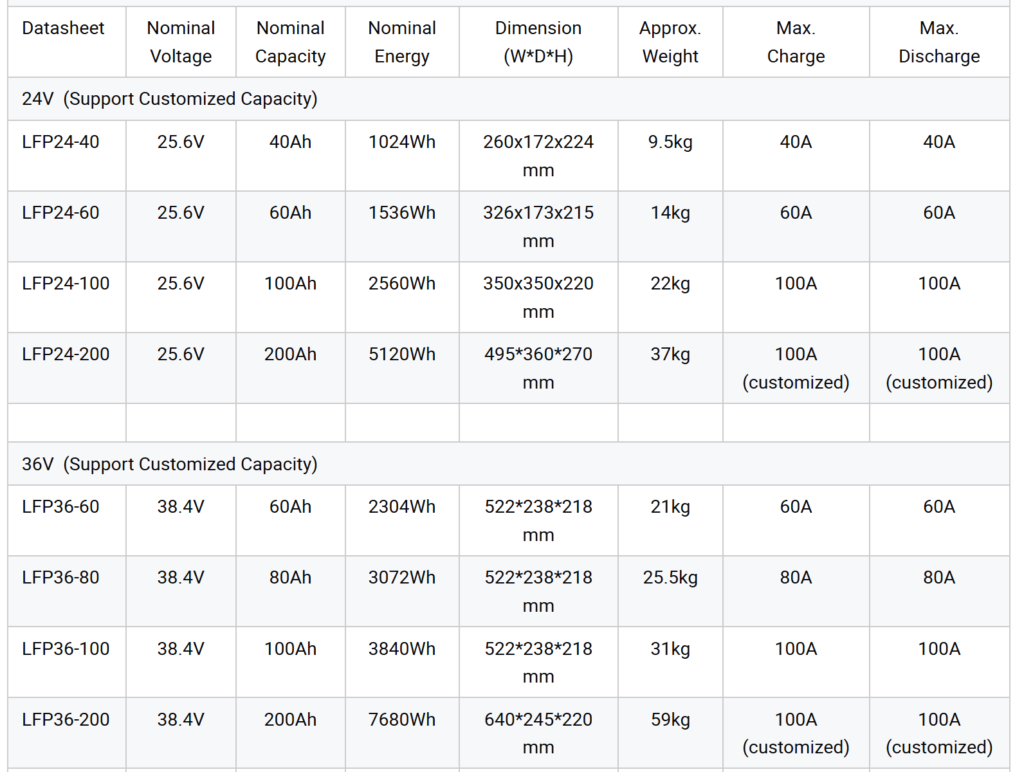This screenshot has width=1024, height=772.
Task: Select the Dimension (W*D*H) header cell
Action: pyautogui.click(x=538, y=42)
